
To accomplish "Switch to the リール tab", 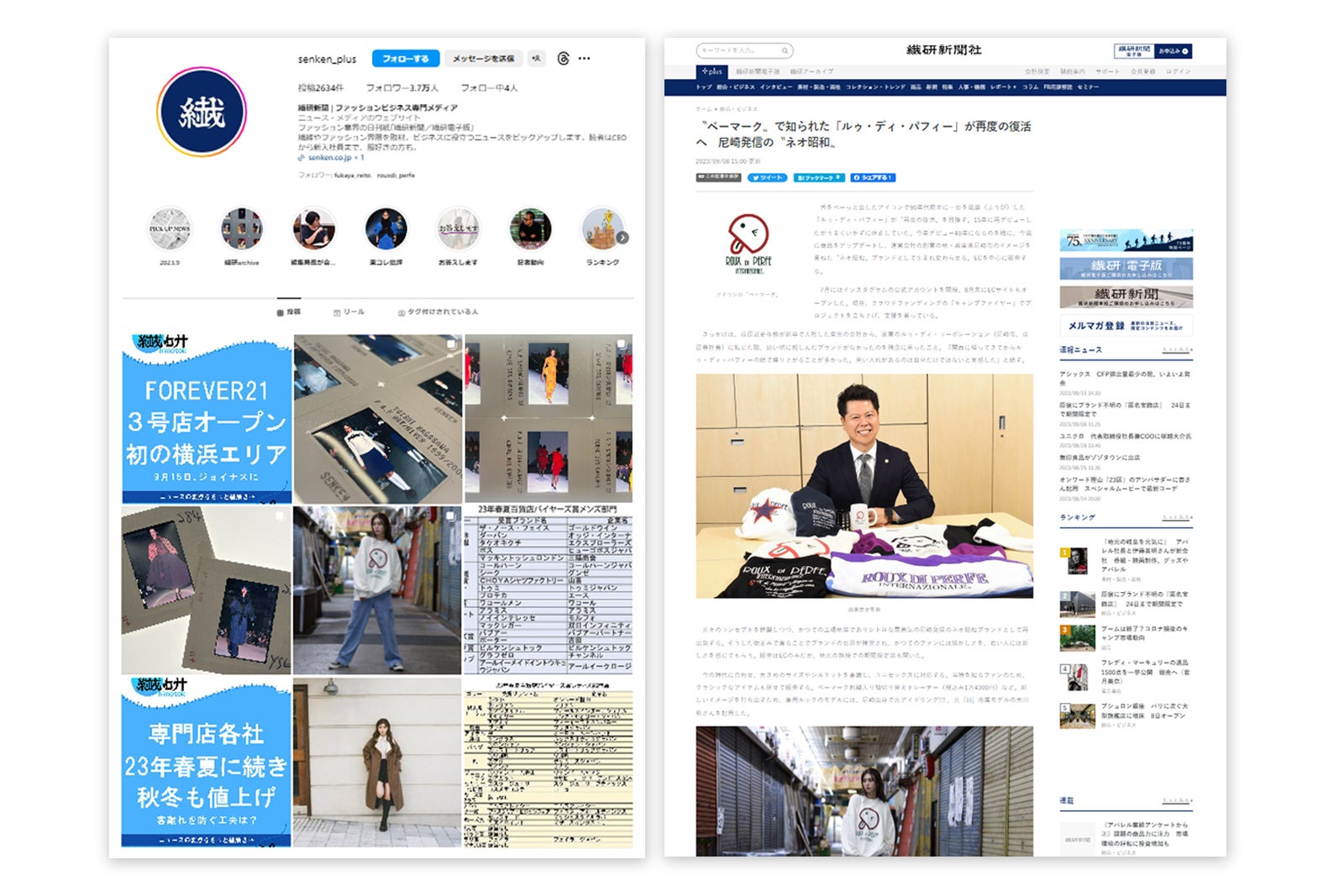I will click(349, 312).
